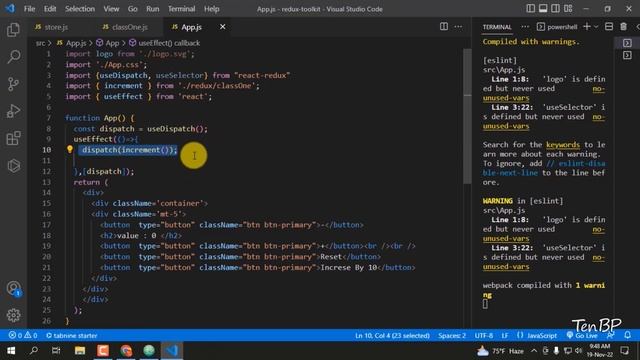Open Task View on taskbar
The image size is (640, 360).
[56, 351]
